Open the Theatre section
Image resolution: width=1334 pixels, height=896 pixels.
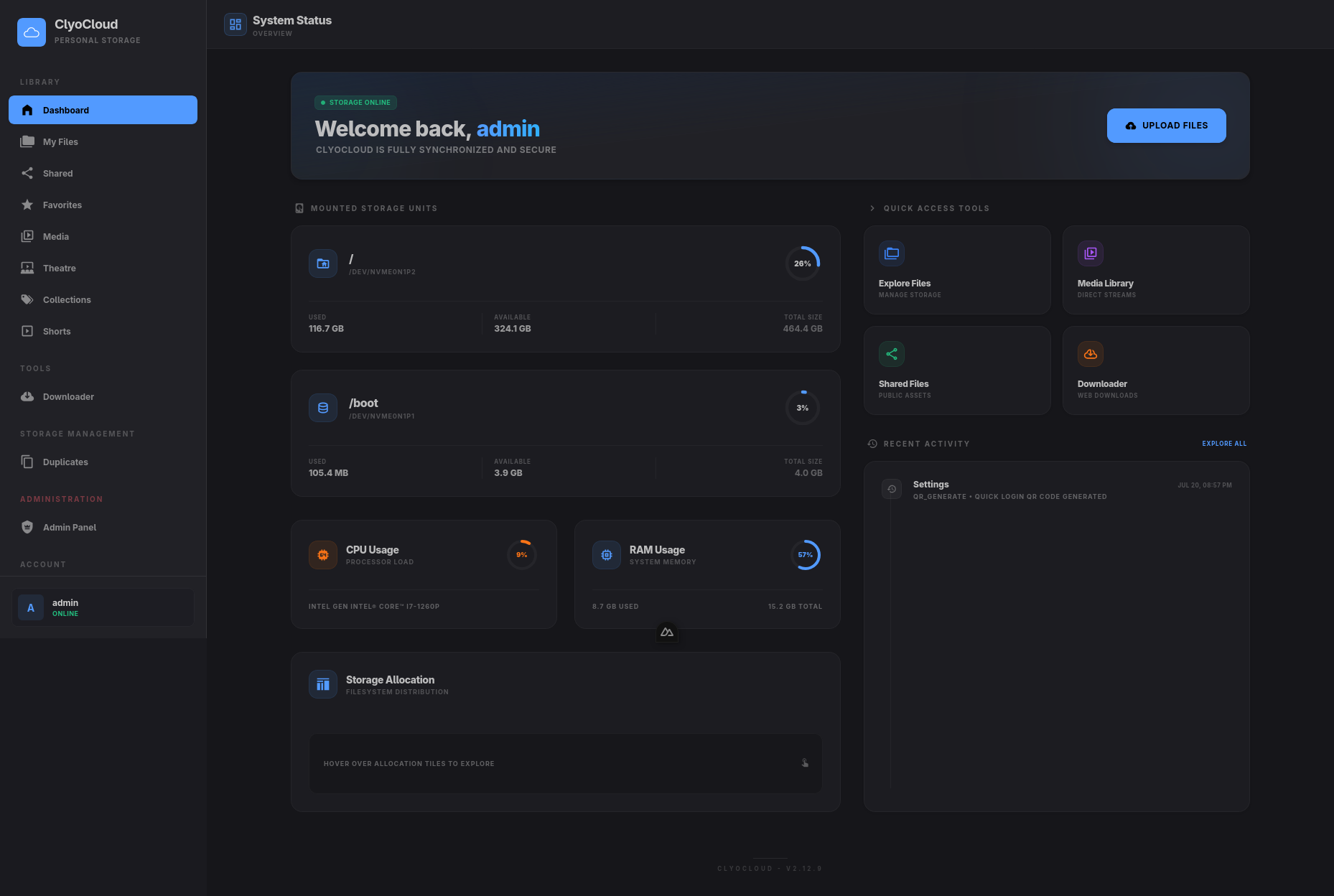[x=103, y=268]
